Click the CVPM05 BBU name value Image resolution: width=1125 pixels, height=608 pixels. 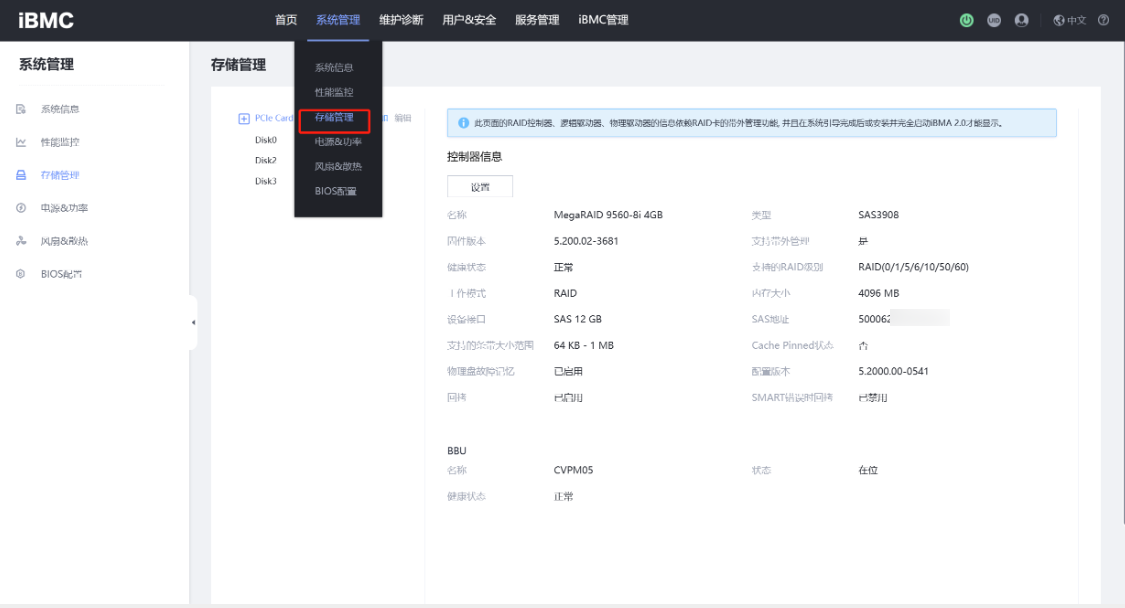tap(573, 470)
